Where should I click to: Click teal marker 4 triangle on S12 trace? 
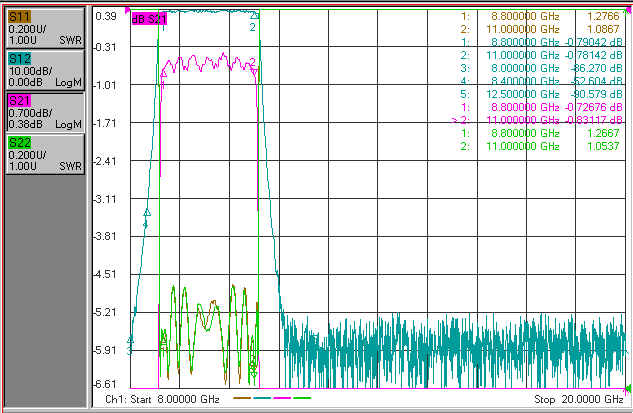(x=147, y=212)
